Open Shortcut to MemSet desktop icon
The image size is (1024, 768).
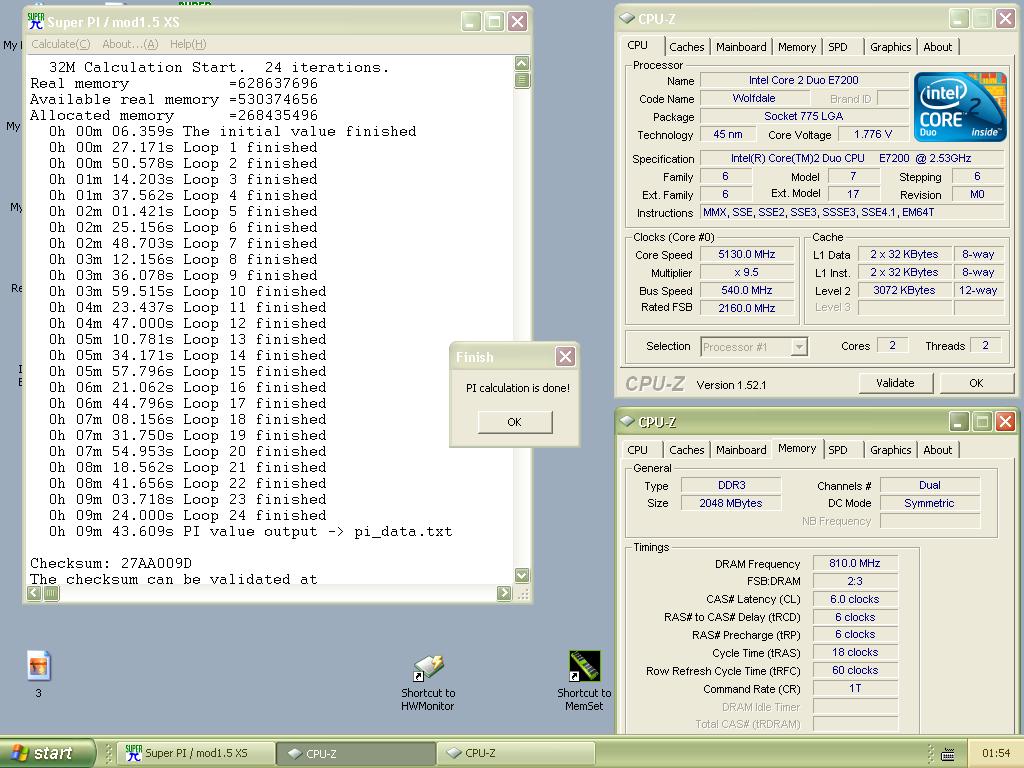click(x=584, y=681)
